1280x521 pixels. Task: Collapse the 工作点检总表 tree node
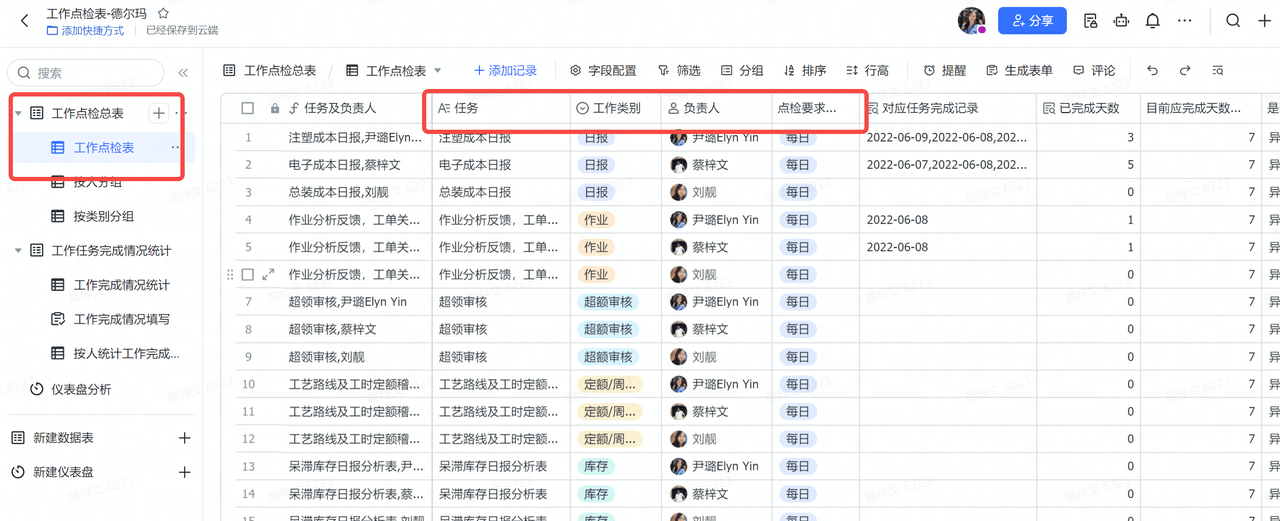coord(18,114)
